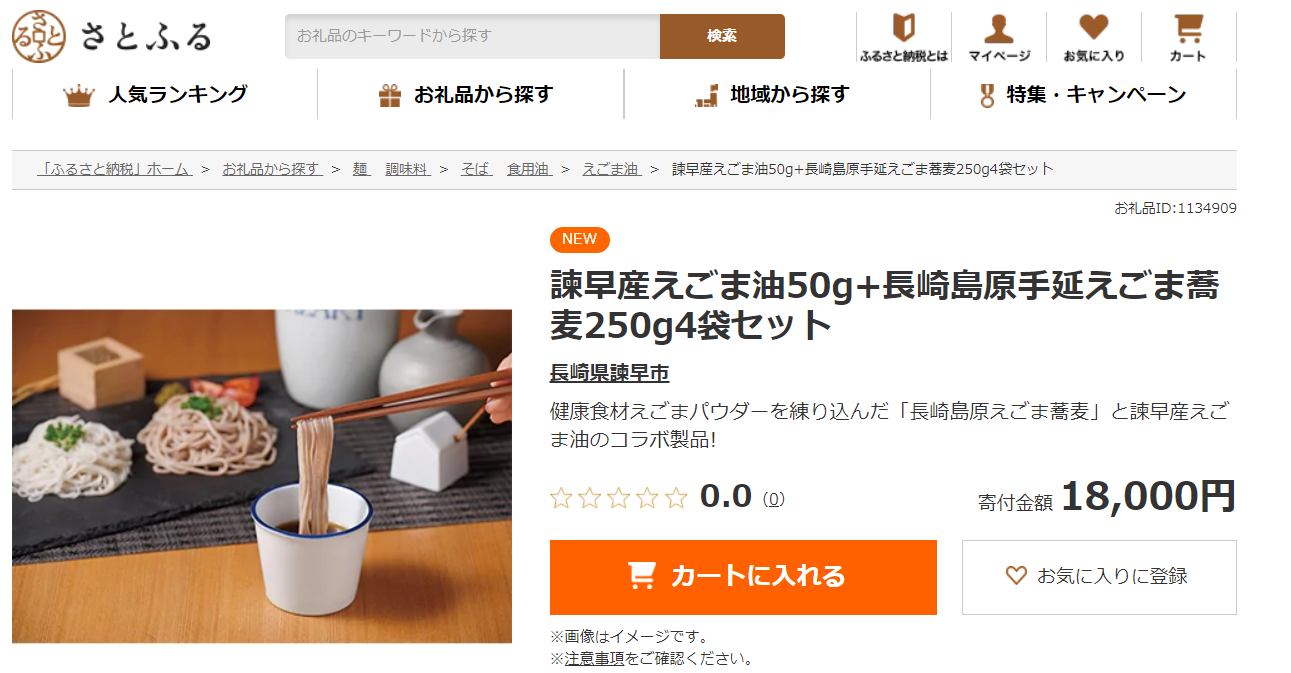Open 地域から探す navigation menu
This screenshot has width=1291, height=673.
pyautogui.click(x=777, y=95)
